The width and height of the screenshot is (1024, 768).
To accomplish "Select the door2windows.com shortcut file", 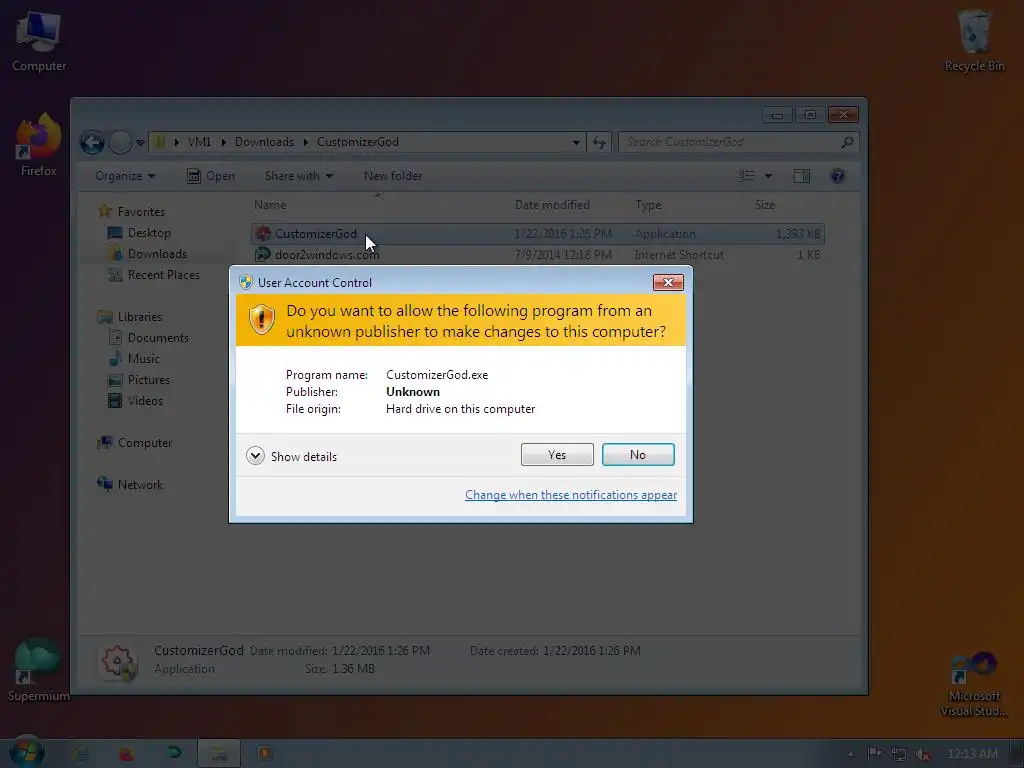I will click(x=537, y=255).
